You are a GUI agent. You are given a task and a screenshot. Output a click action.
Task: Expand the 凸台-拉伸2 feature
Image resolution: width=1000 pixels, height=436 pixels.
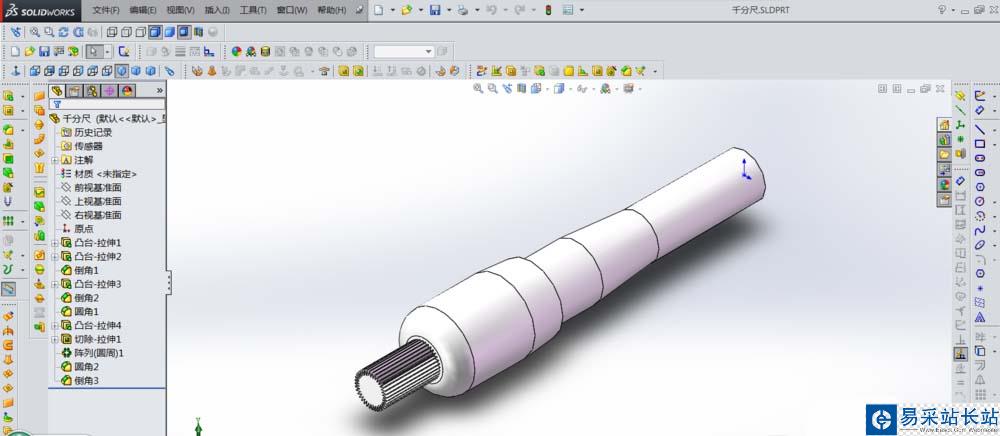click(55, 256)
